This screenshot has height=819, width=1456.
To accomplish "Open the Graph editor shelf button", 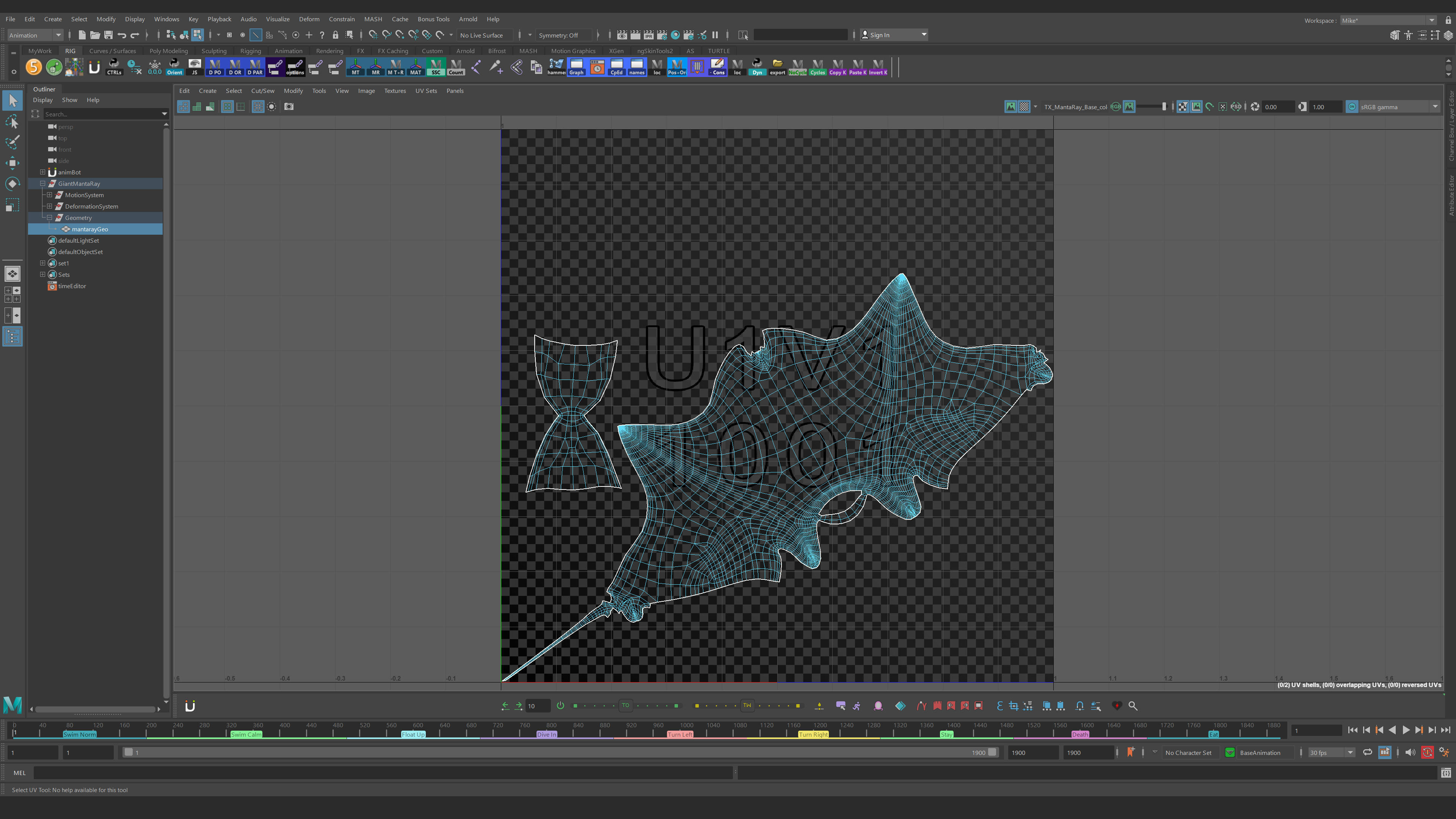I will pos(576,67).
